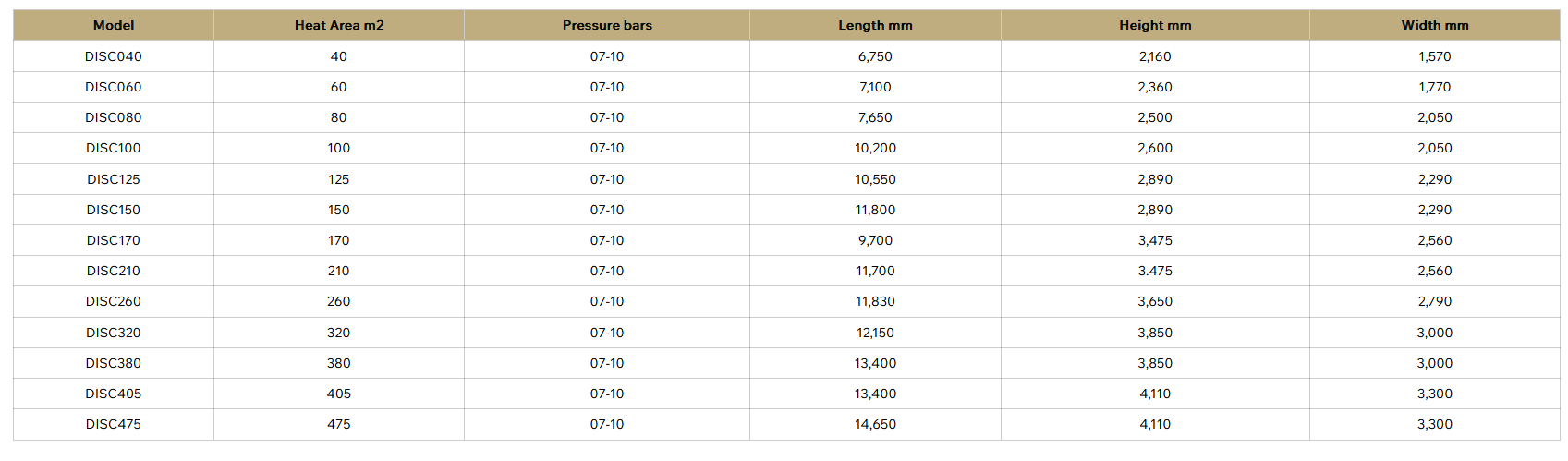
Task: Click the height value 3,650
Action: [1155, 301]
